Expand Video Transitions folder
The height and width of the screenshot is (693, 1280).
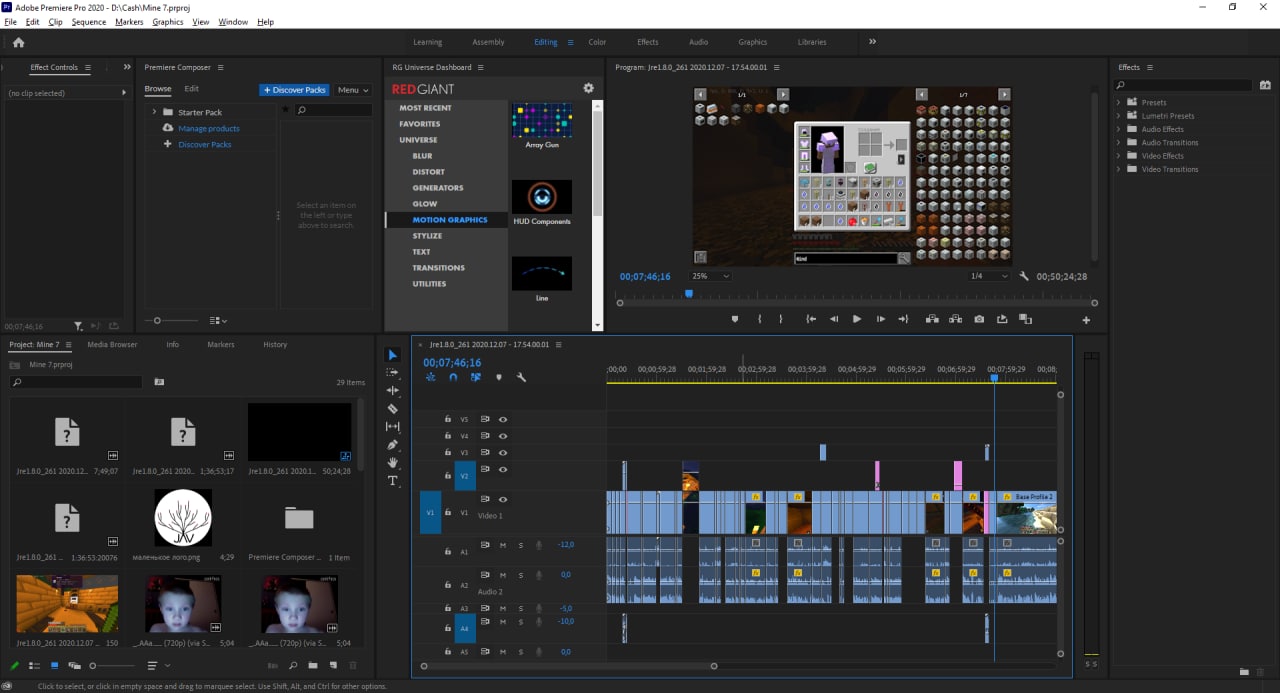(1119, 169)
